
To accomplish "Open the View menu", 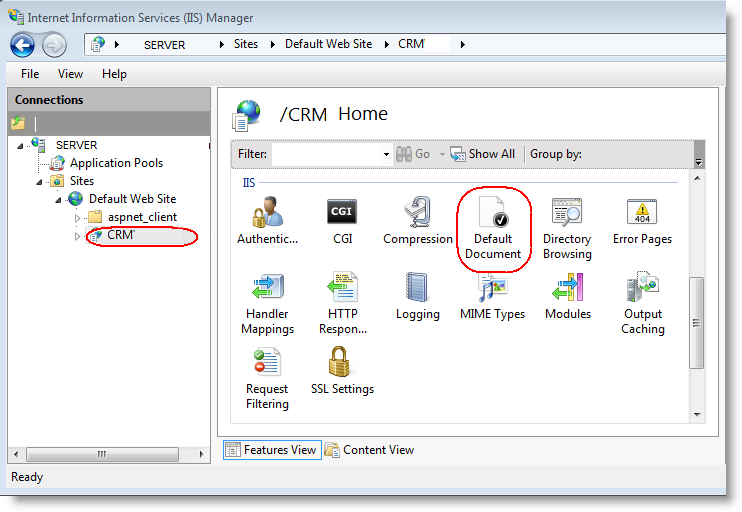I will (x=70, y=74).
